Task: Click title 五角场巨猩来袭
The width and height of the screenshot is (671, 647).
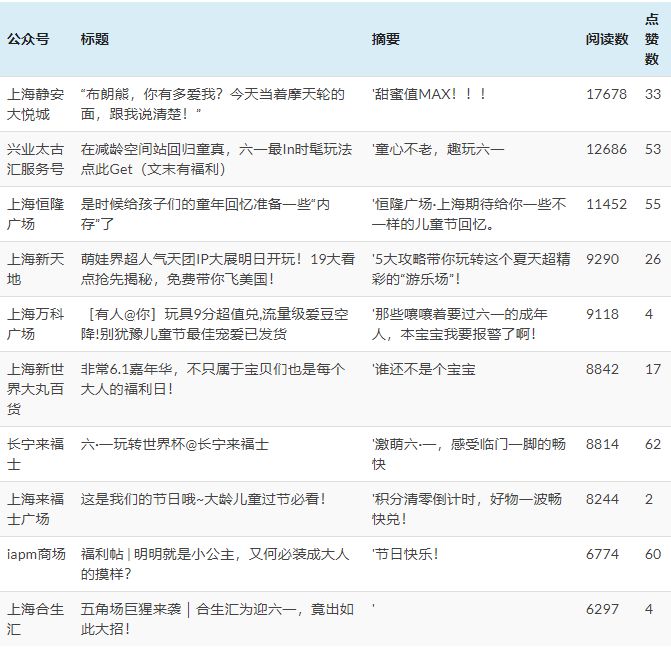Action: point(217,619)
